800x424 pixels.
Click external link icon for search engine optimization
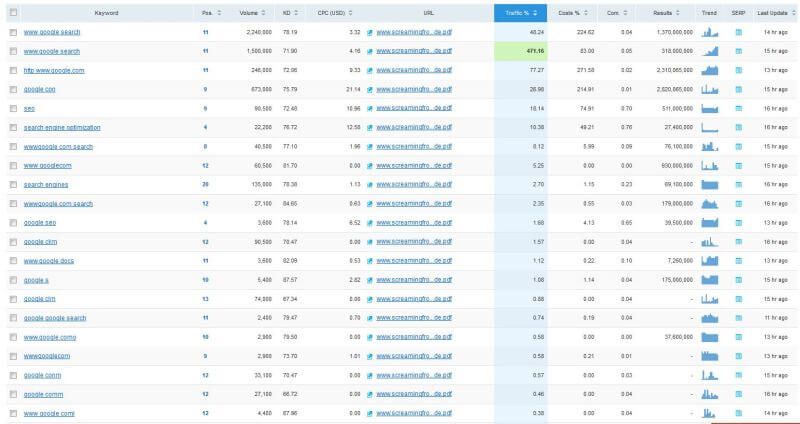coord(370,128)
